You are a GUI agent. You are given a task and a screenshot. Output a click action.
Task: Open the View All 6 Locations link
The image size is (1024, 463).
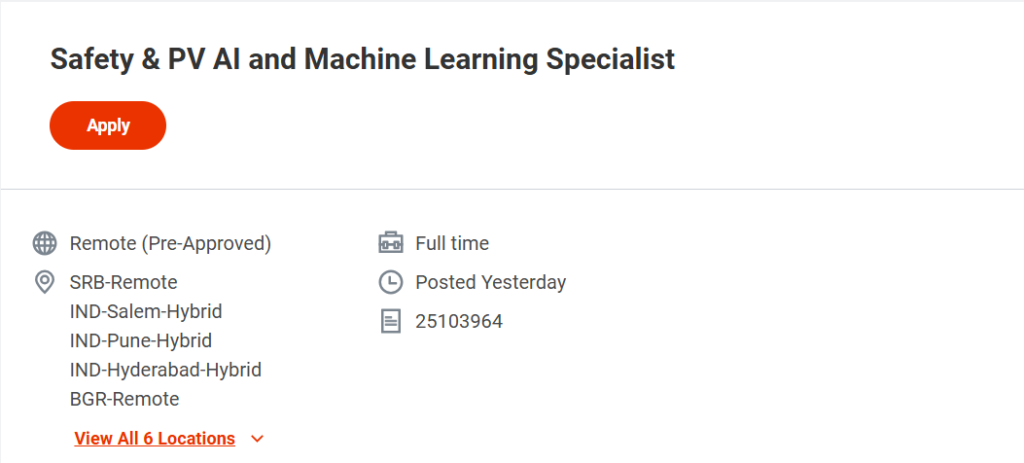pos(155,438)
